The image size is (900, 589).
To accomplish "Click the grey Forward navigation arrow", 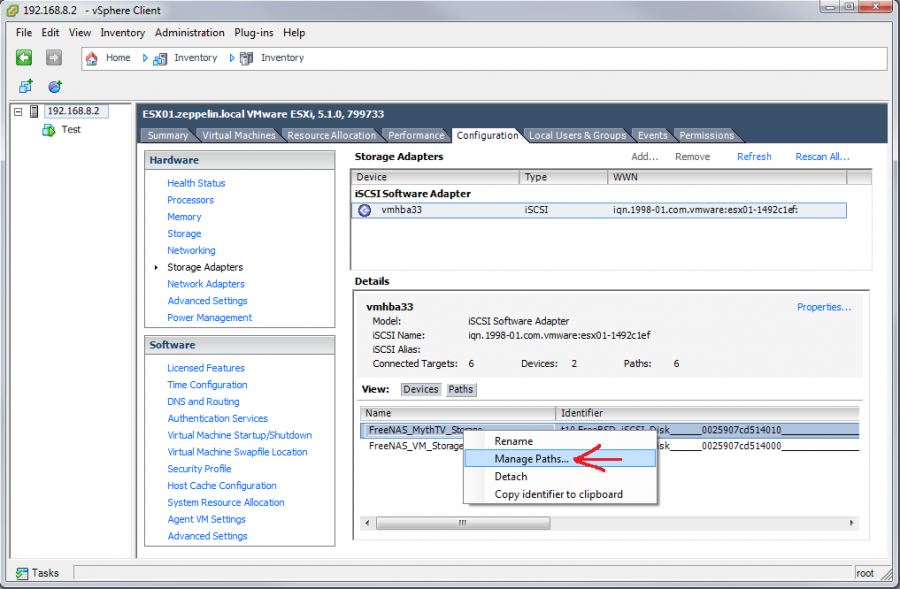I will point(54,57).
